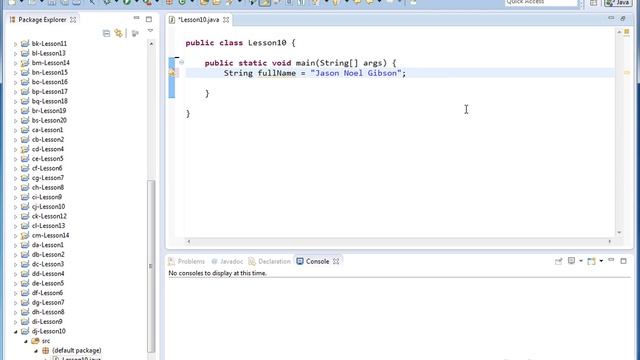The image size is (640, 360).
Task: Collapse all projects in Package Explorer
Action: coord(106,33)
